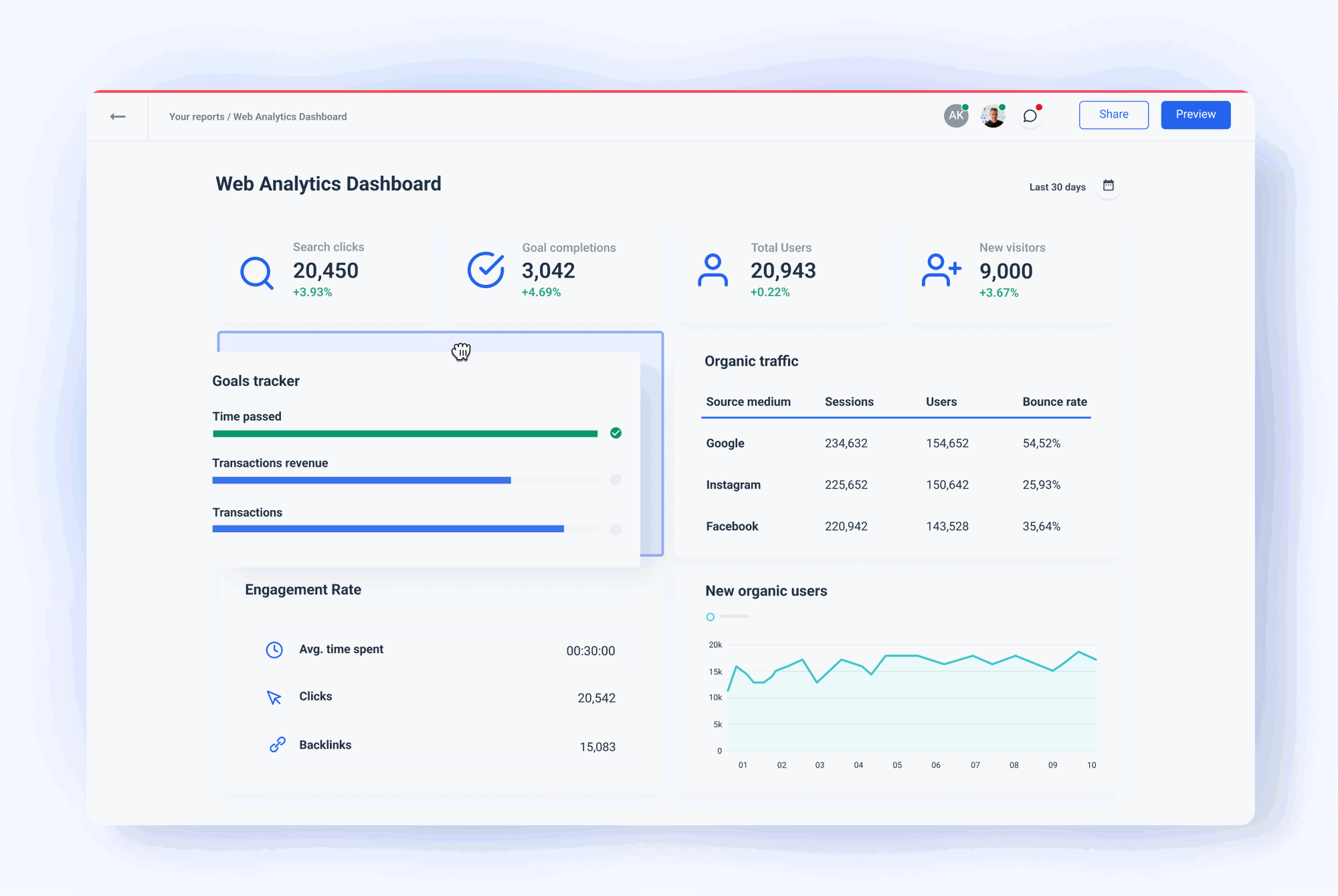Sort the Organic traffic table by Bounce rate
The width and height of the screenshot is (1338, 896).
(1054, 402)
